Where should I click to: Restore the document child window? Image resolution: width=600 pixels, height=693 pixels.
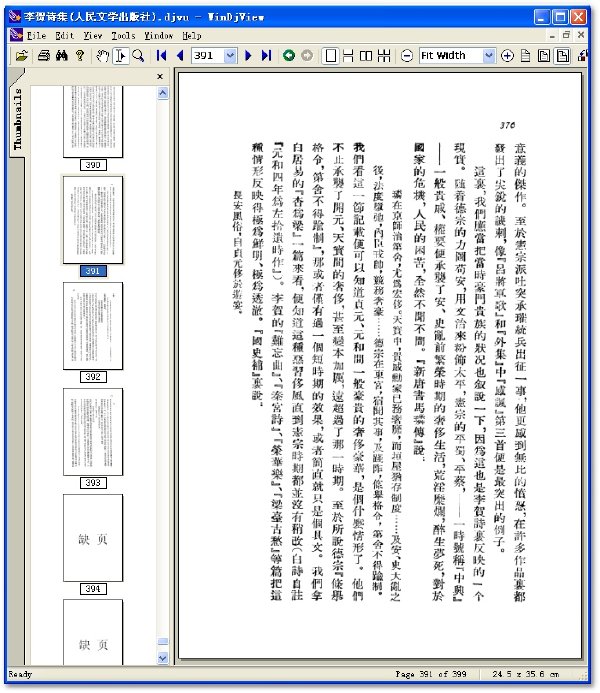(566, 35)
